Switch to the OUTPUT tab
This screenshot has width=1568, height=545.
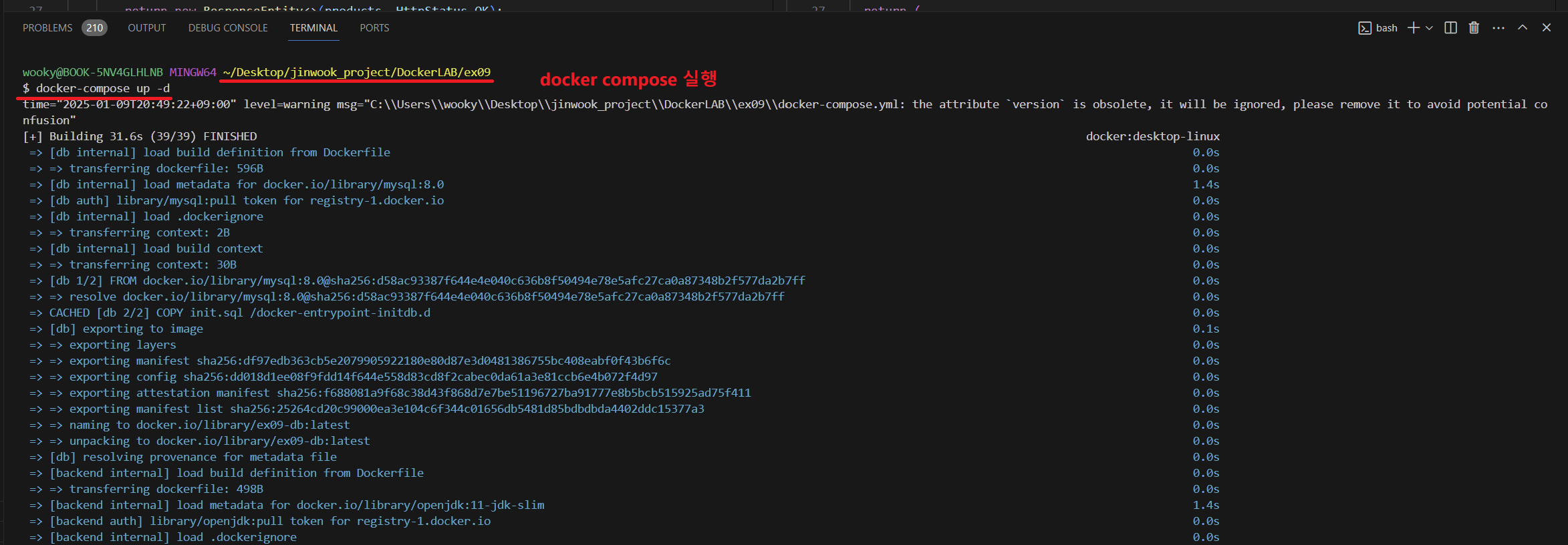[147, 28]
